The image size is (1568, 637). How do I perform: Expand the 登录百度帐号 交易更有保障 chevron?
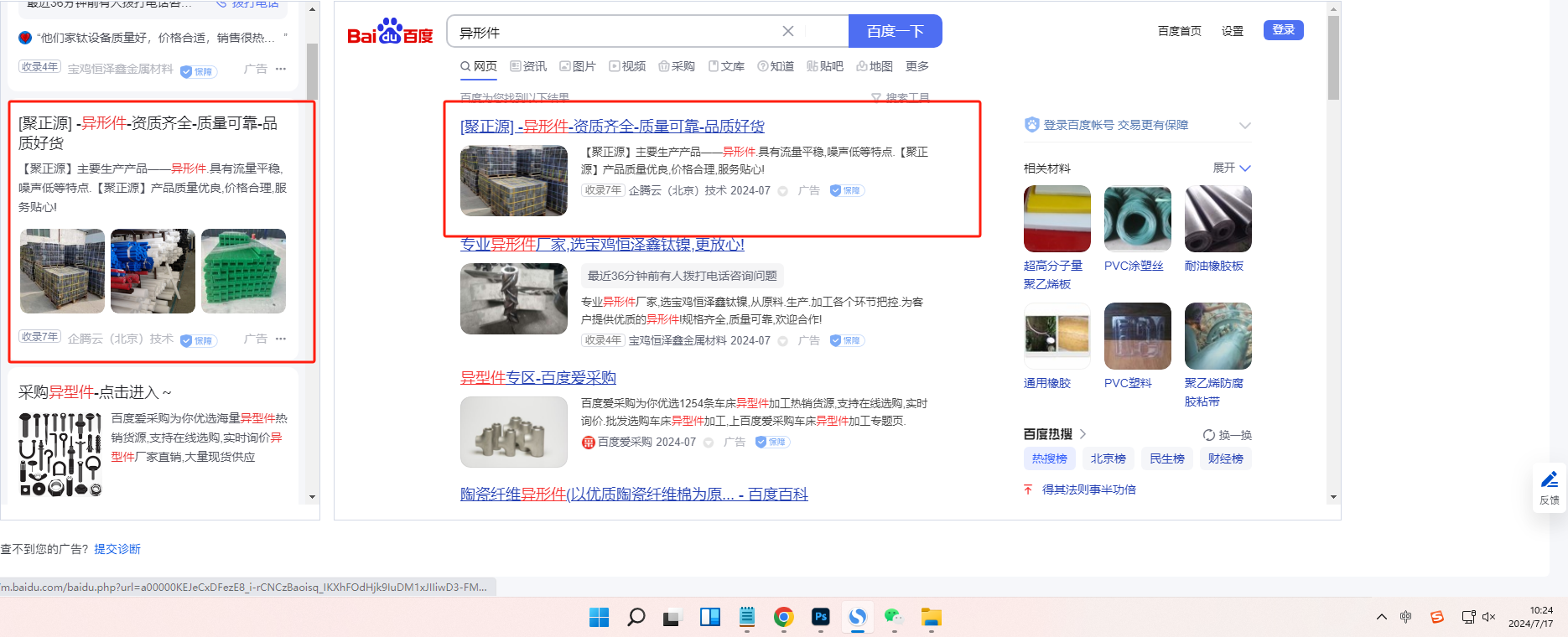click(1245, 125)
